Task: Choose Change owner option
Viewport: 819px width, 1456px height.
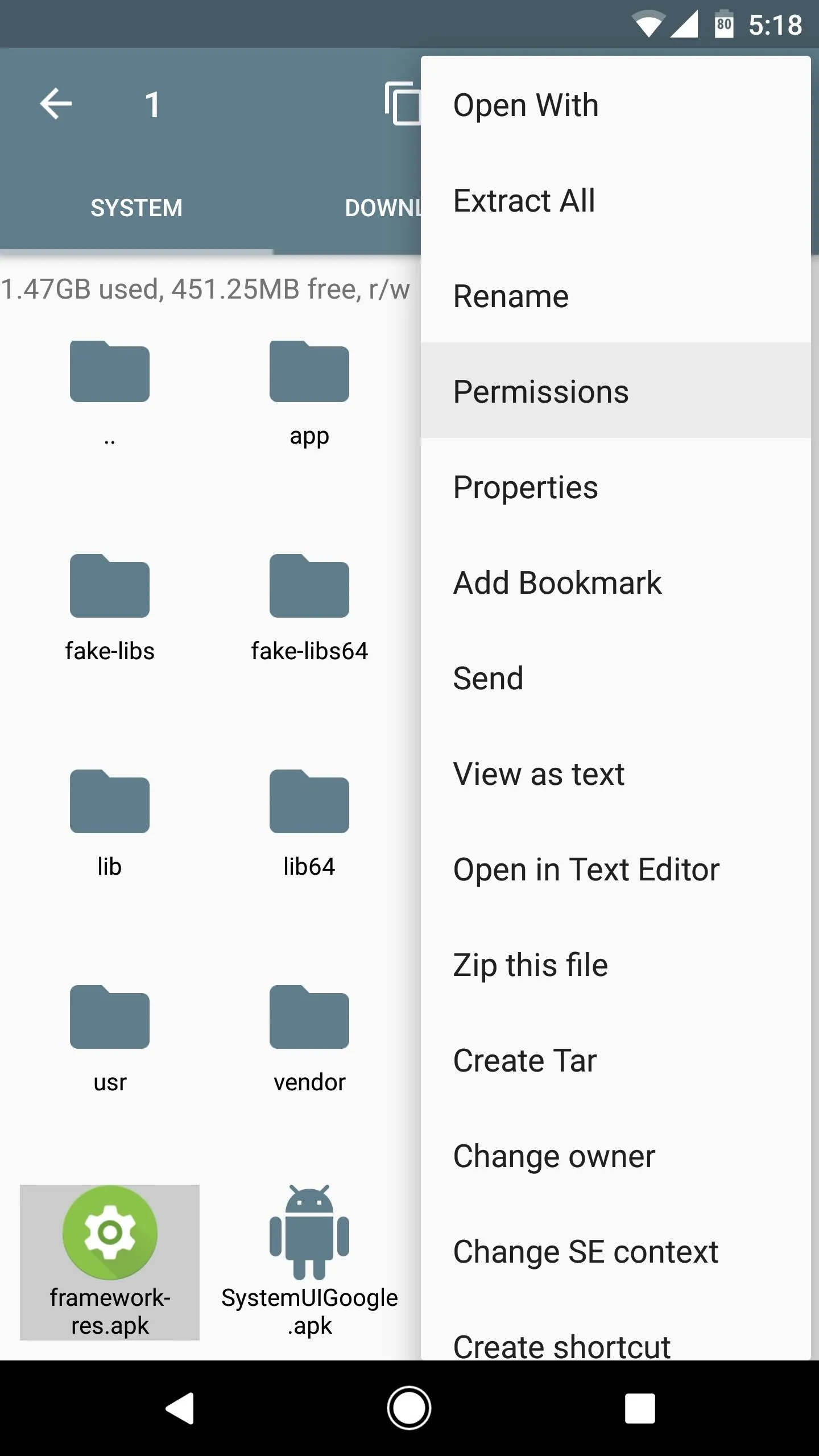Action: tap(615, 1156)
